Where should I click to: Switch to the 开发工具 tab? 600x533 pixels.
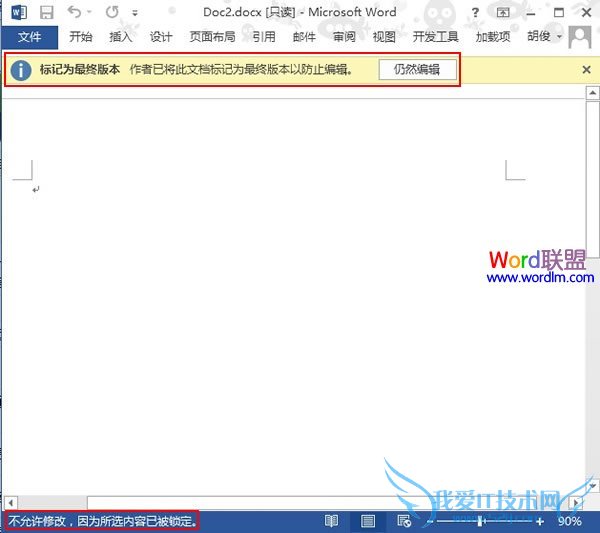coord(435,37)
